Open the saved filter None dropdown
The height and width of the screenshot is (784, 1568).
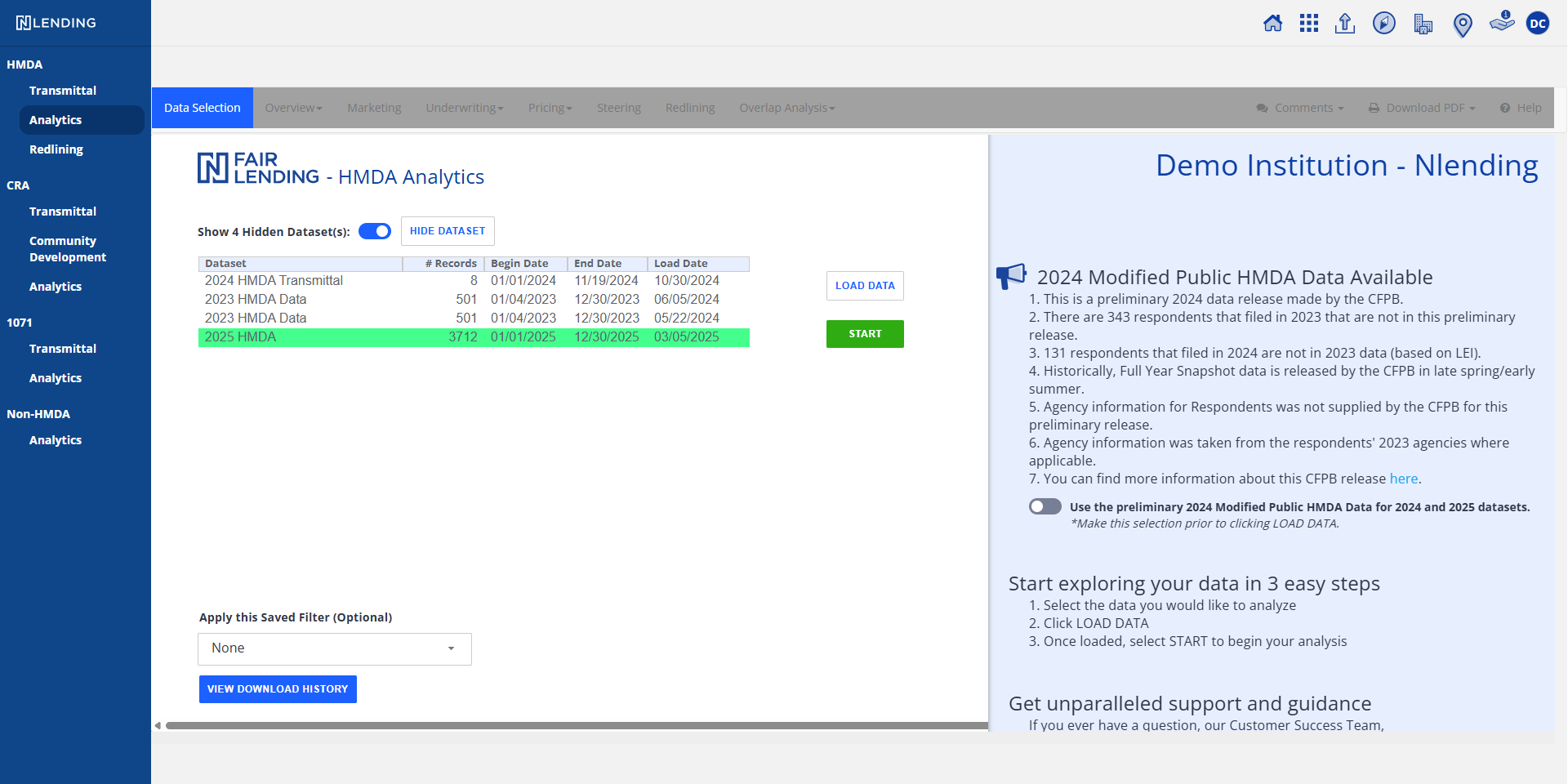tap(335, 648)
